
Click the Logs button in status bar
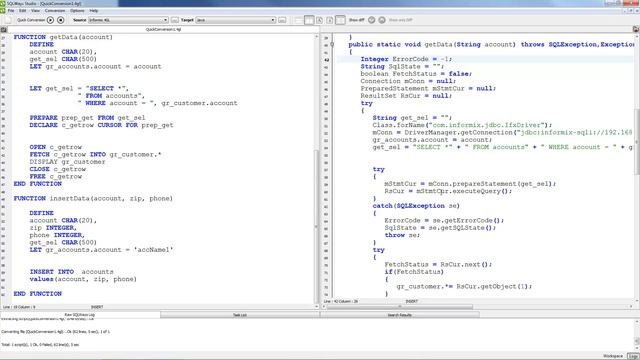(633, 356)
